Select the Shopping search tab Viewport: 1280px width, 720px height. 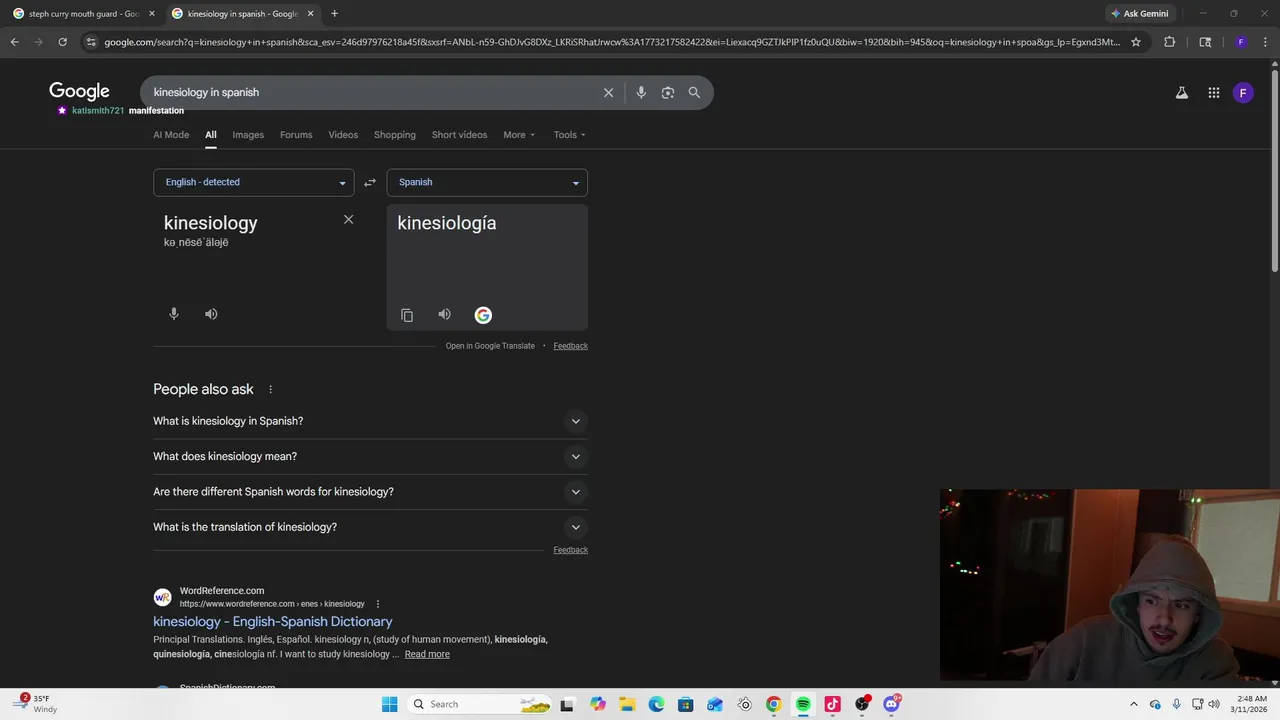pos(395,135)
